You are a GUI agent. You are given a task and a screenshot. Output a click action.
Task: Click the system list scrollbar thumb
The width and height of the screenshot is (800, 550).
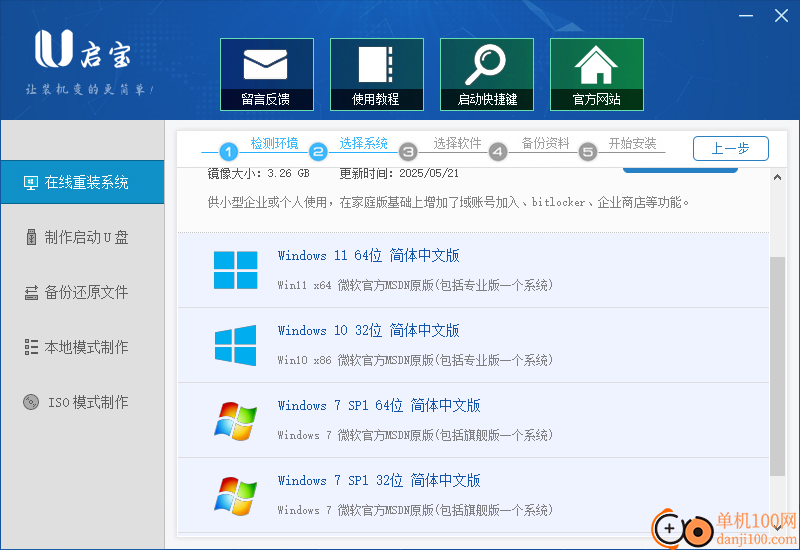click(x=778, y=366)
